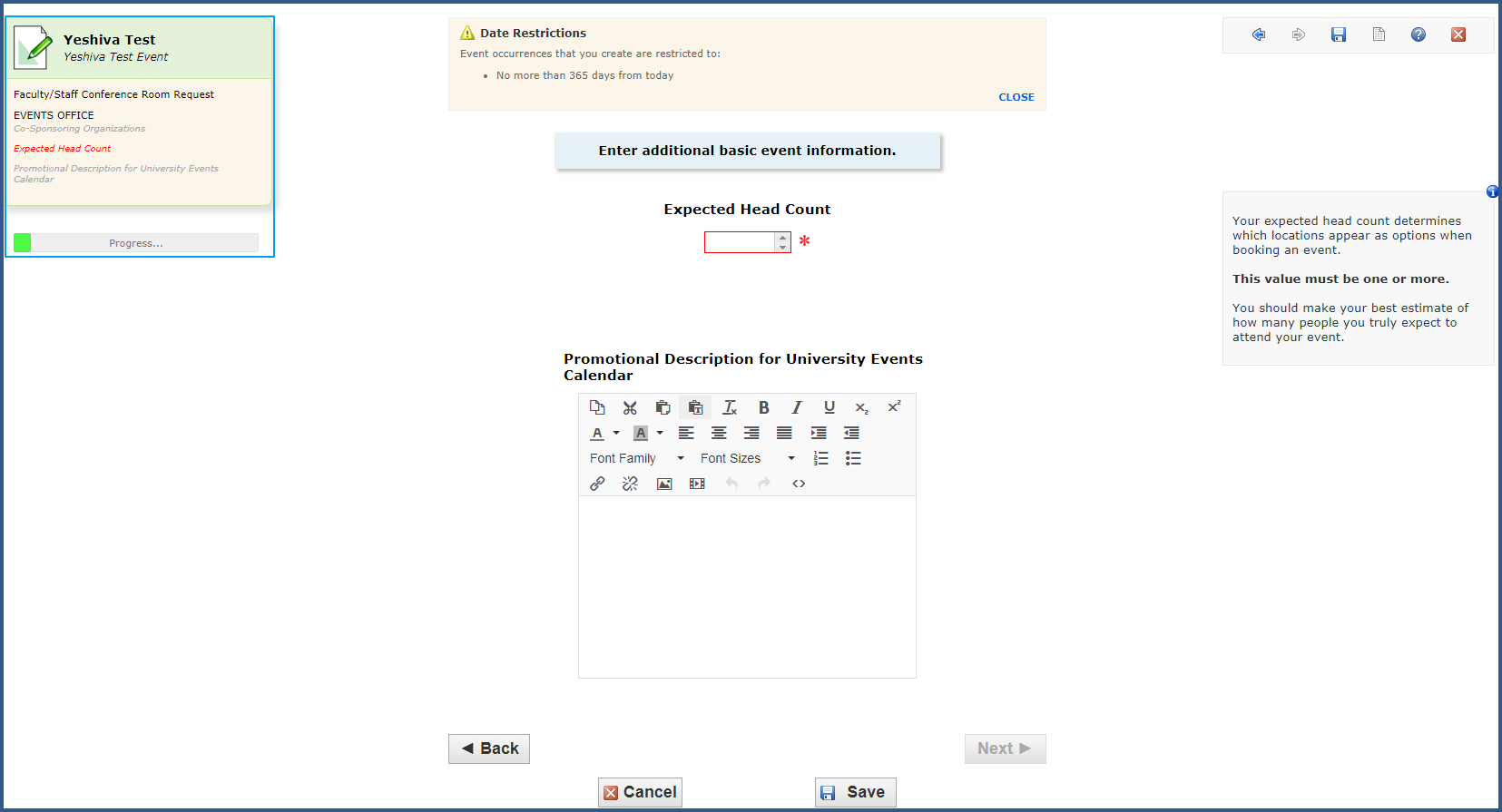1502x812 pixels.
Task: Toggle bold formatting in the editor
Action: click(x=763, y=407)
